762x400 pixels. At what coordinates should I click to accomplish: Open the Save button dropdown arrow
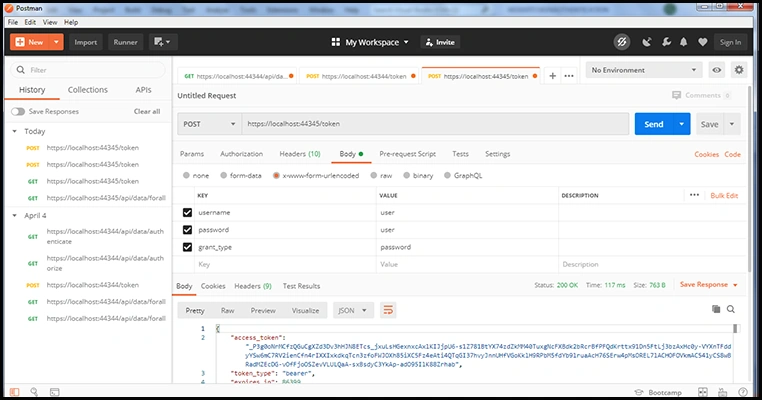[732, 124]
